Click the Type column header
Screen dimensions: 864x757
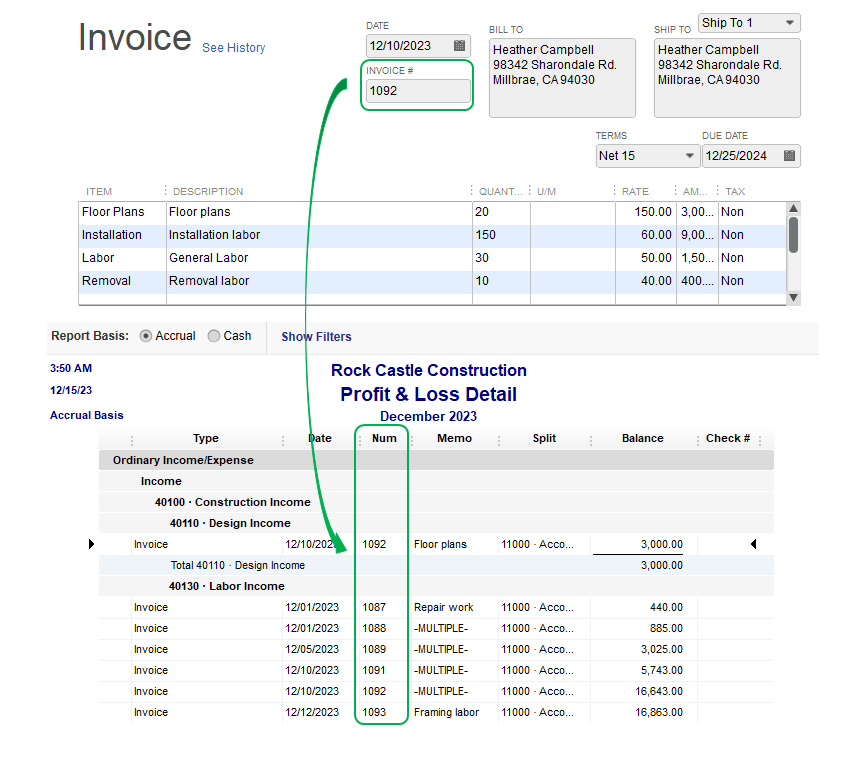pyautogui.click(x=206, y=439)
